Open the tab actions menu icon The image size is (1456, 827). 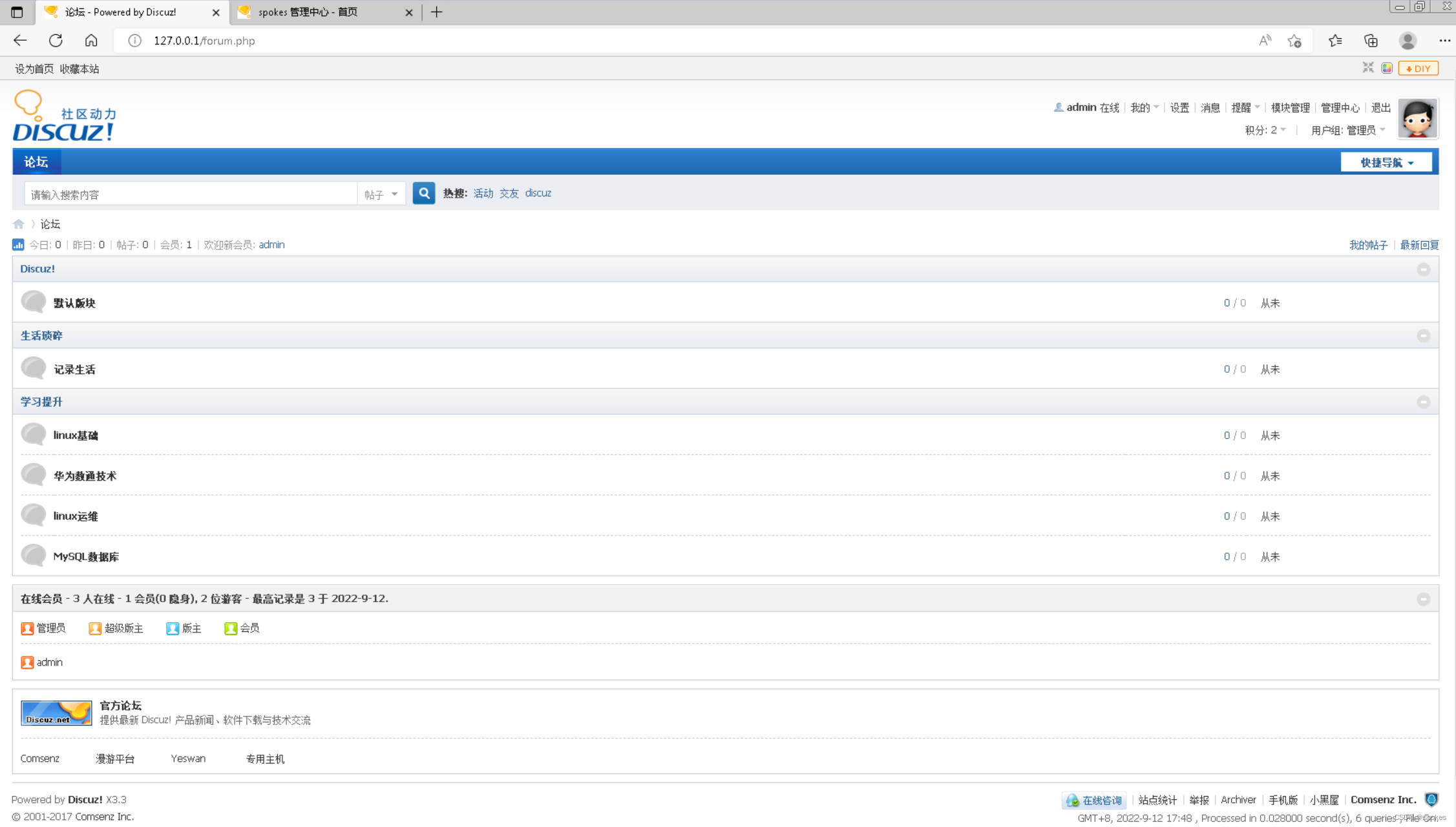(17, 12)
